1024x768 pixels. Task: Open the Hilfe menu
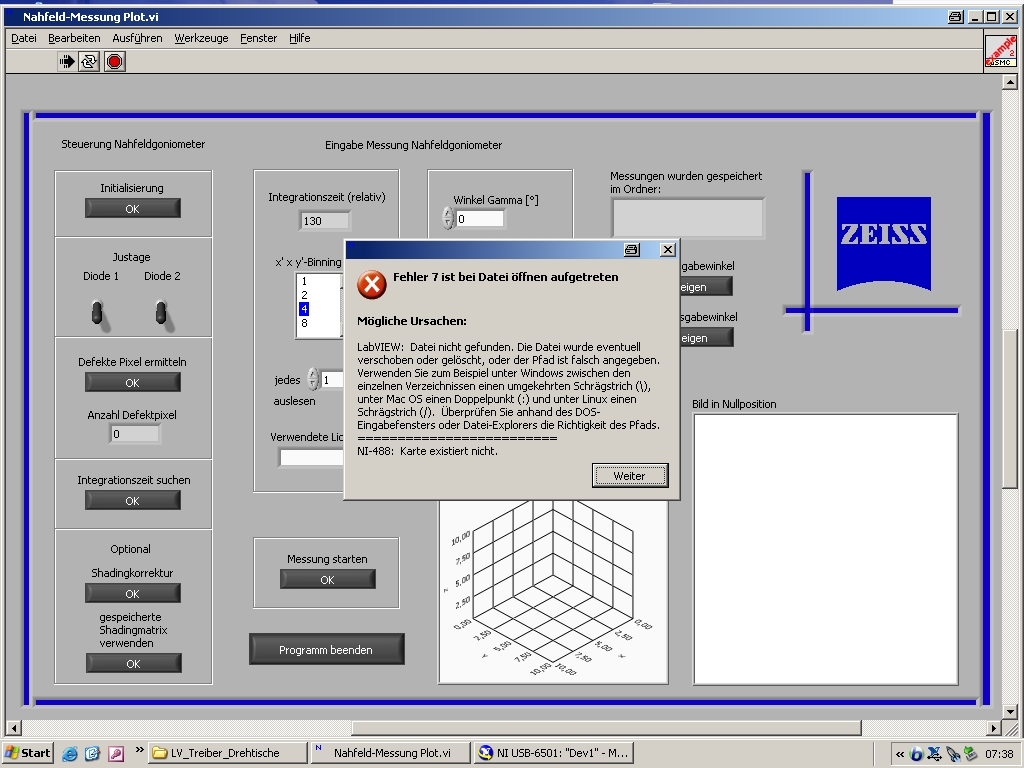click(x=300, y=38)
